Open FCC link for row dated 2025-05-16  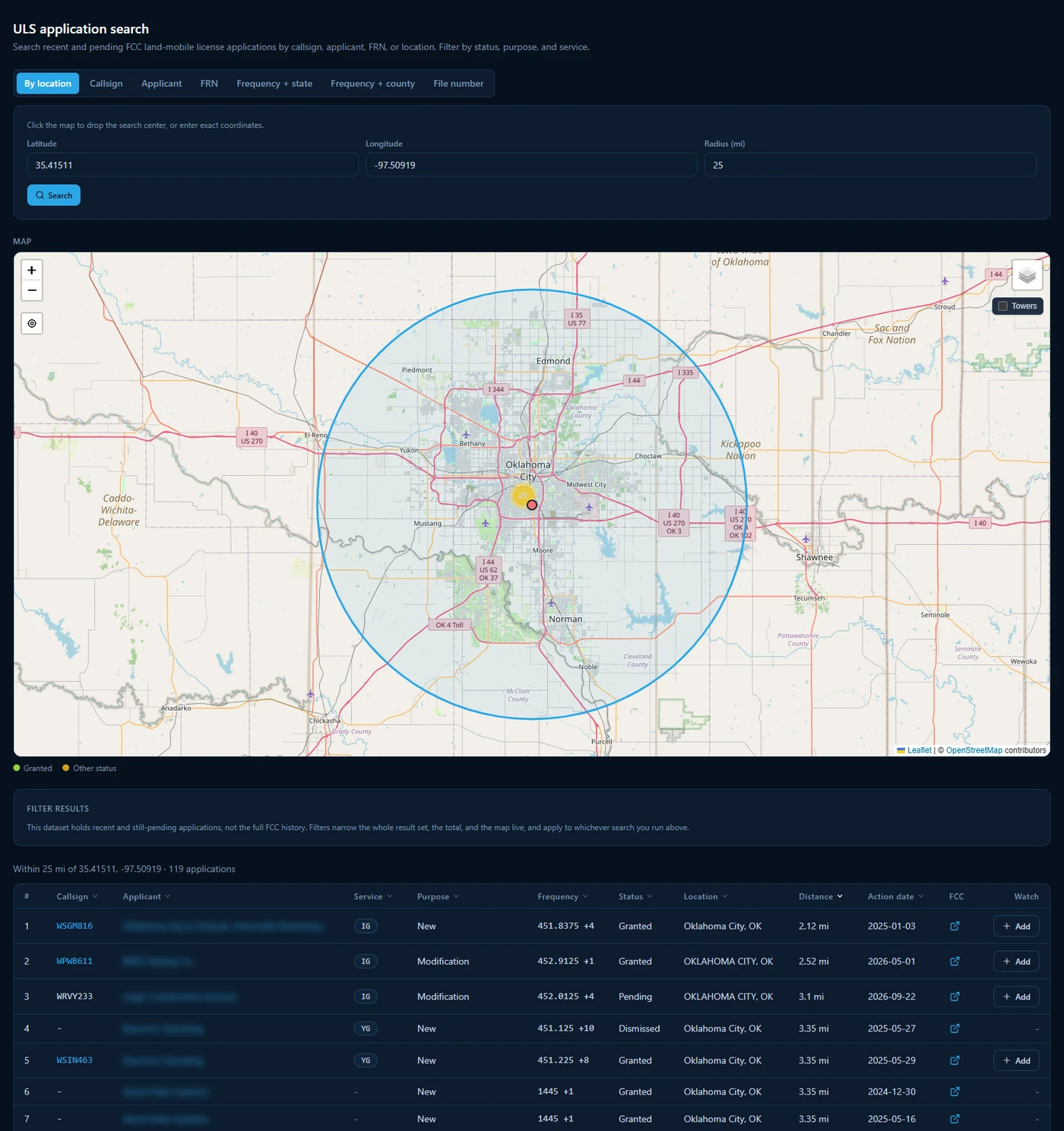pyautogui.click(x=955, y=1119)
